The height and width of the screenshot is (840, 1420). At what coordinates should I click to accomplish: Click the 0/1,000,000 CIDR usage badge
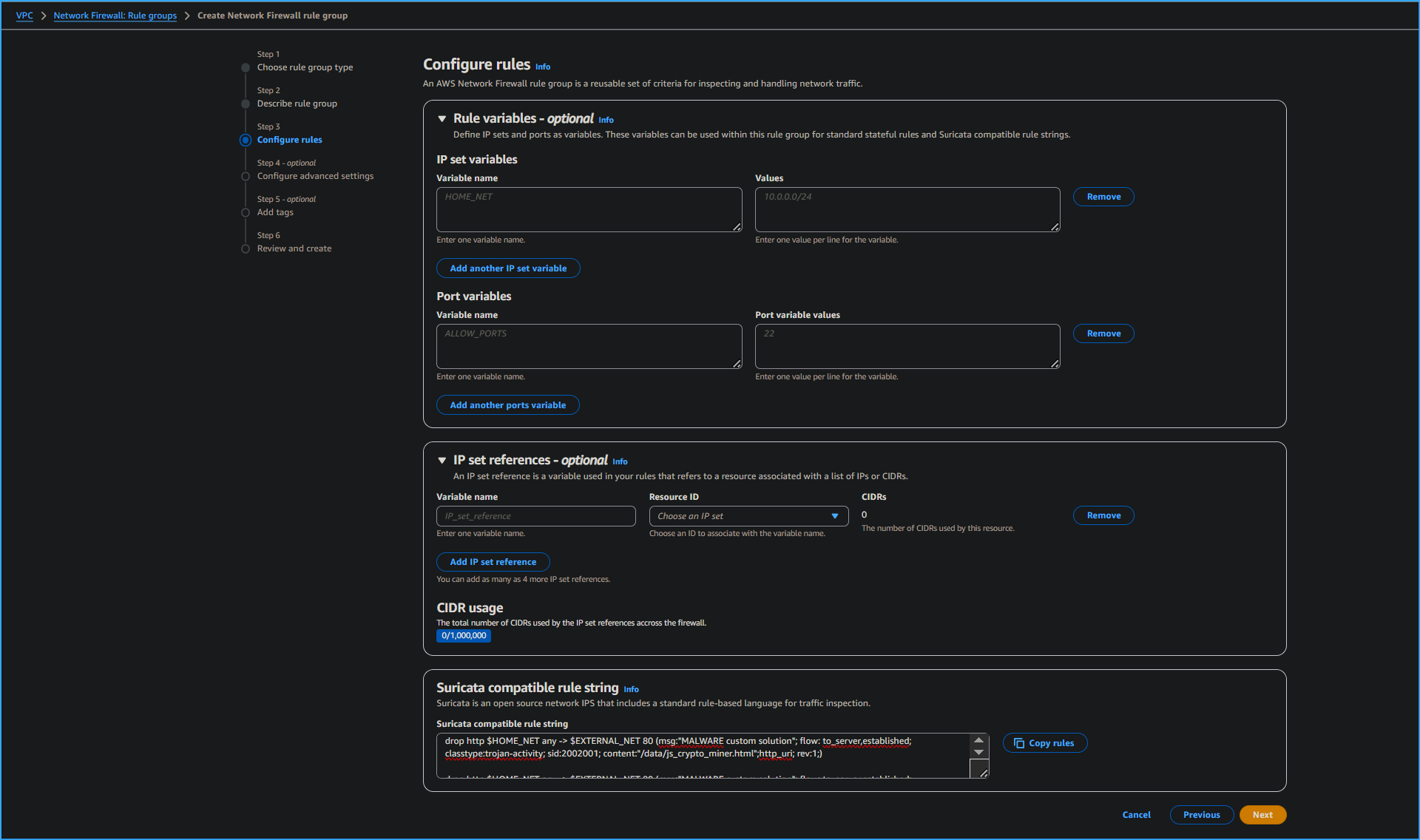point(463,636)
